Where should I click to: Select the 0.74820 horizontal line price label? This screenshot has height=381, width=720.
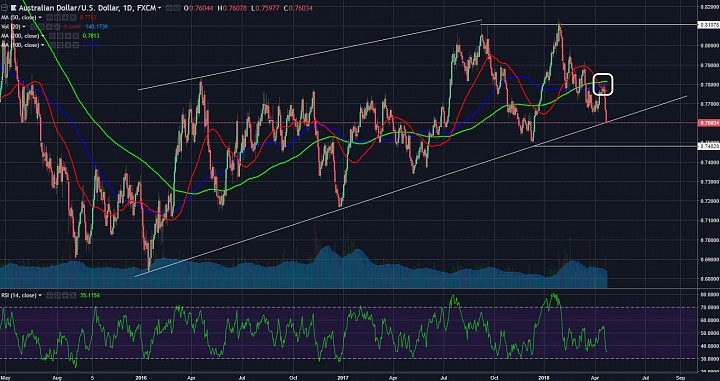click(x=708, y=146)
